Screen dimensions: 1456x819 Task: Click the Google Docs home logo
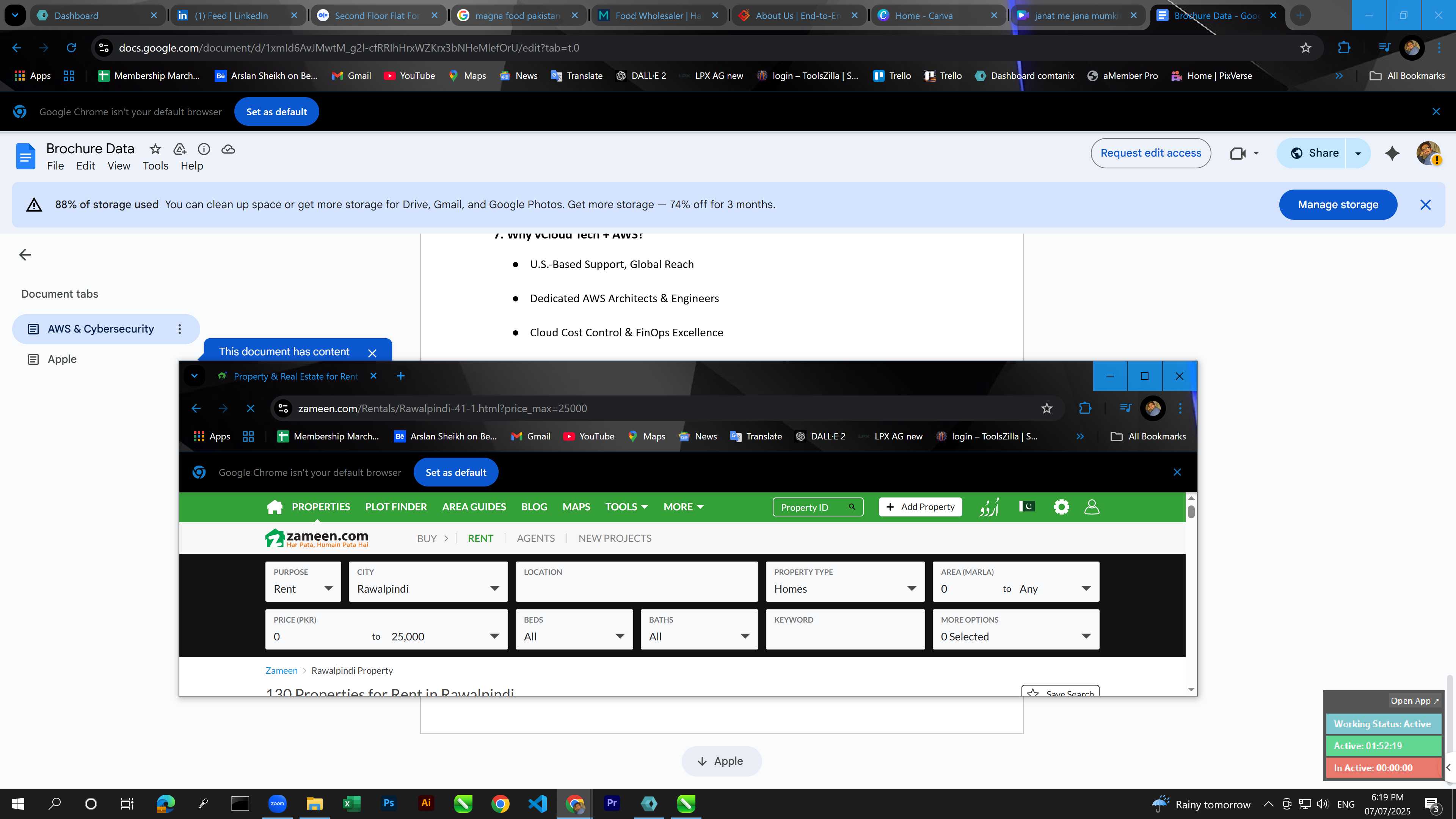pos(25,156)
